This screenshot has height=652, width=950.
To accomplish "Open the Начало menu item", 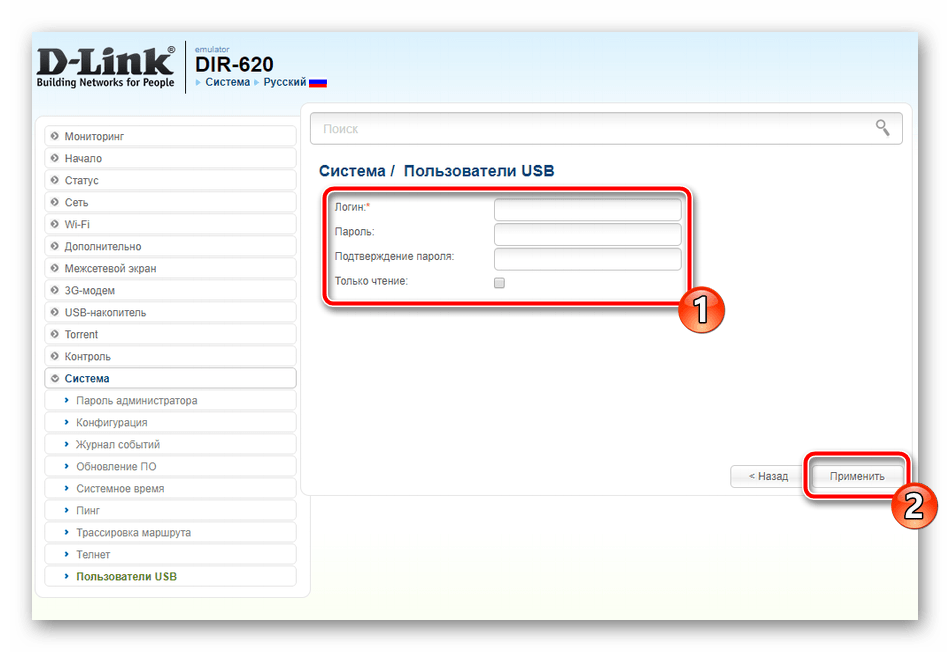I will 170,158.
